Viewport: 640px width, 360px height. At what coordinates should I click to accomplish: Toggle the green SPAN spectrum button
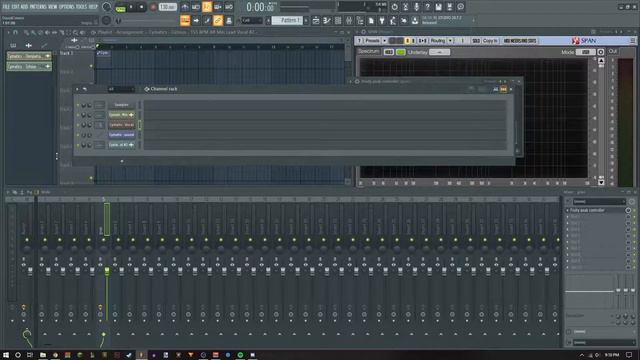pos(400,52)
